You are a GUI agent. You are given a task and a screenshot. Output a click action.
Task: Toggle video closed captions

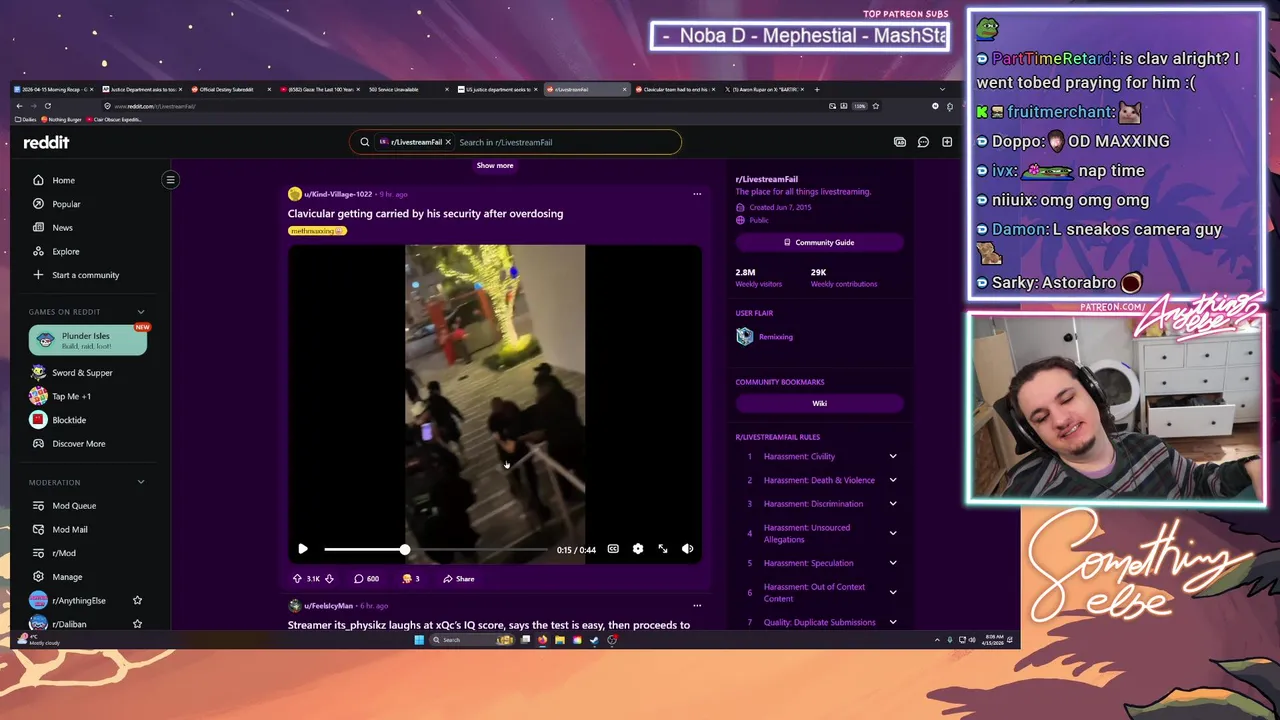(613, 549)
